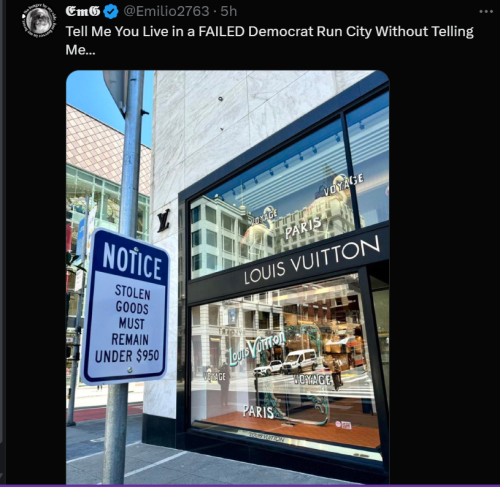This screenshot has height=487, width=500.
Task: Click the black LV logo on marble wall
Action: coord(164,220)
